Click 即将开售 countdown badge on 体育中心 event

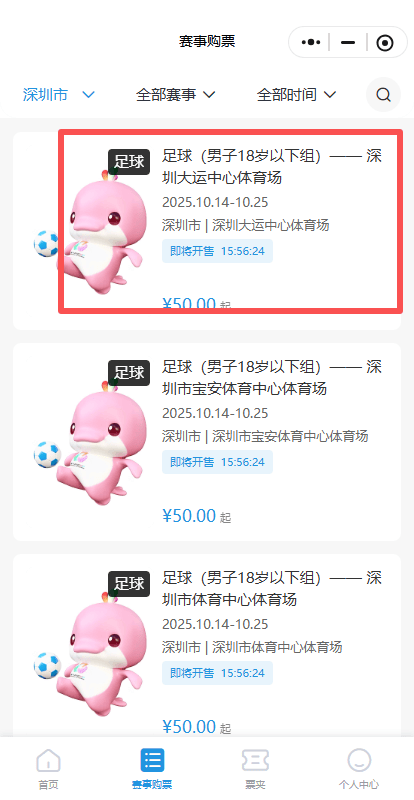[x=217, y=673]
